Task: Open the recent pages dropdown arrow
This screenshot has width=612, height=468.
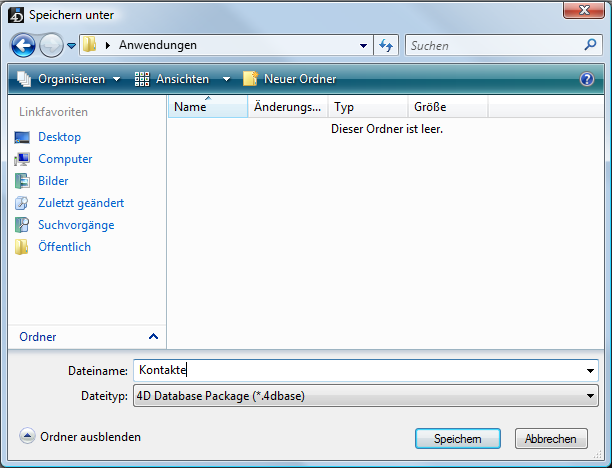Action: 71,46
